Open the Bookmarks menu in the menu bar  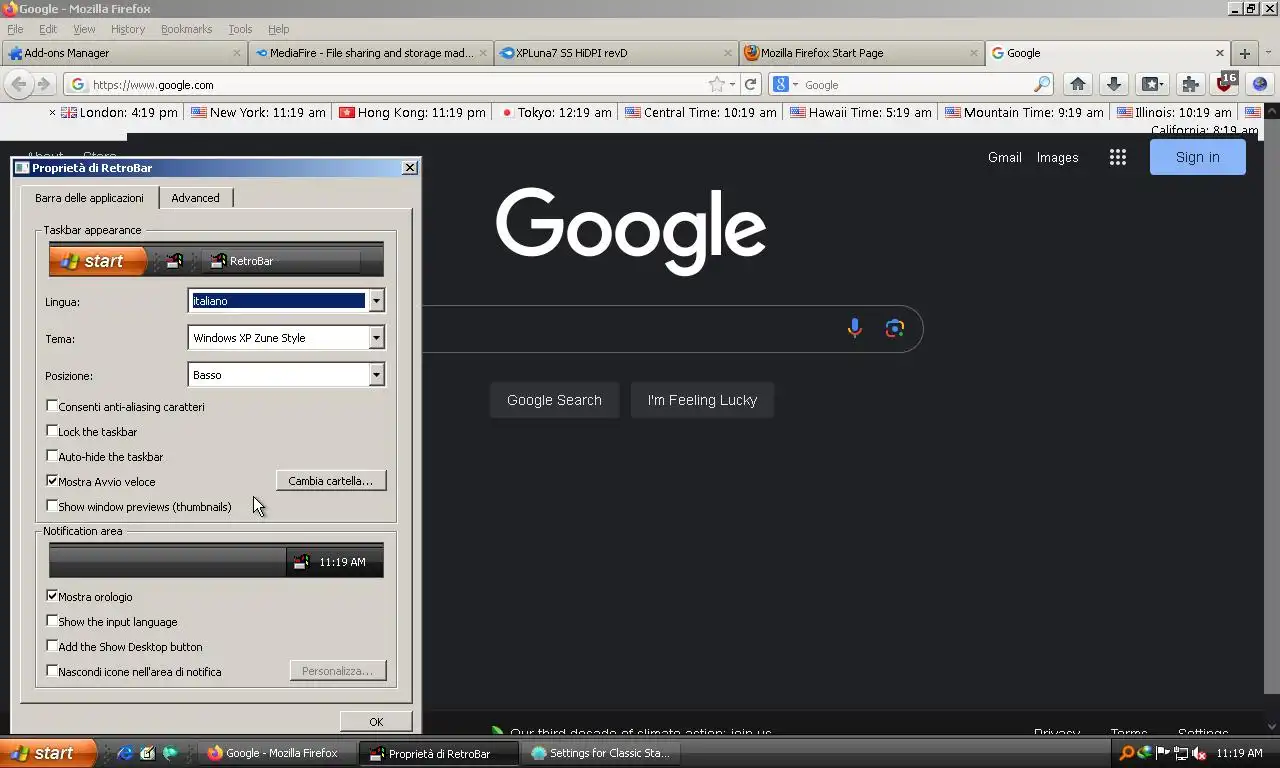click(x=186, y=29)
